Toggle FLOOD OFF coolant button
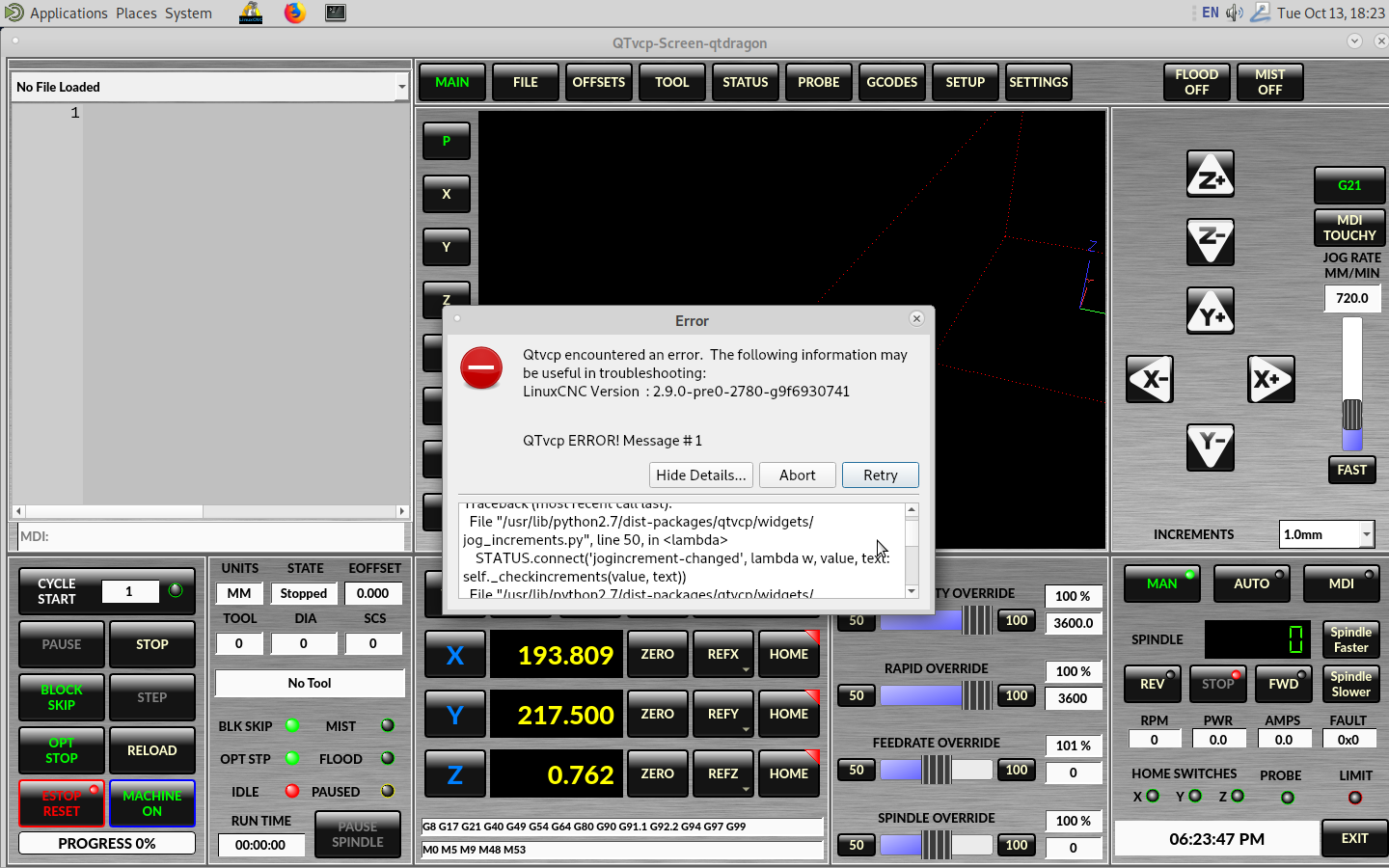This screenshot has width=1389, height=868. 1197,82
